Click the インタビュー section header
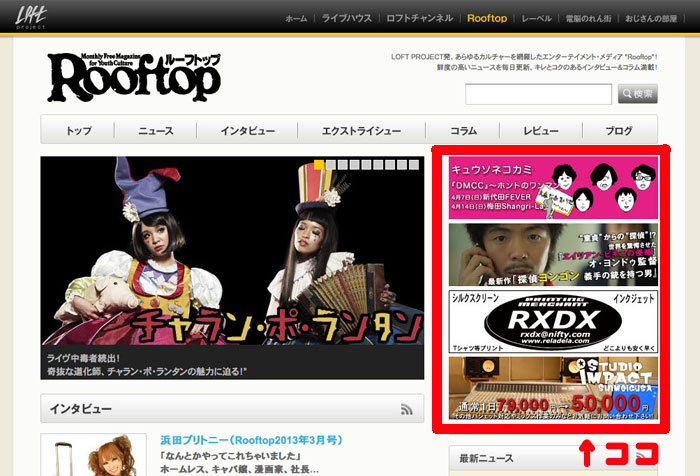The image size is (700, 476). click(x=232, y=408)
